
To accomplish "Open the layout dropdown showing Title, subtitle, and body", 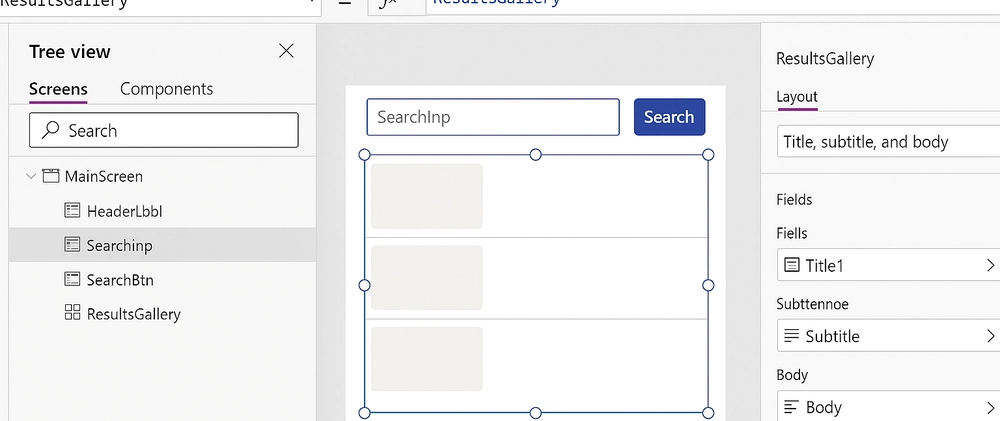I will pyautogui.click(x=888, y=142).
